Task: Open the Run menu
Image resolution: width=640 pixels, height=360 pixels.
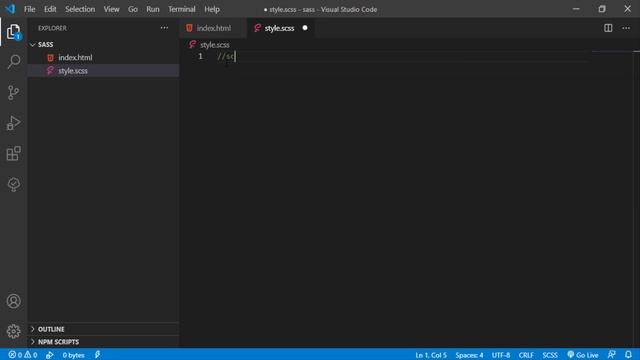Action: [153, 9]
